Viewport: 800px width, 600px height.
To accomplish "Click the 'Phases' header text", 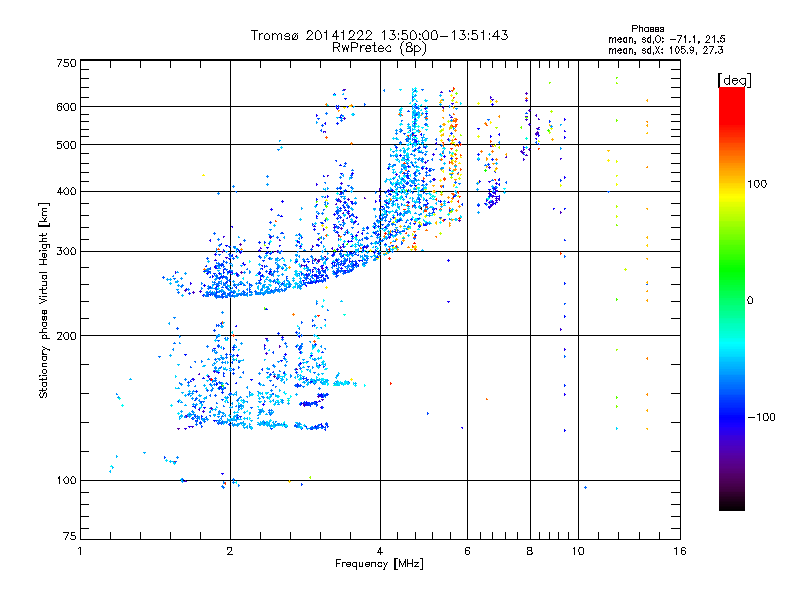I will pyautogui.click(x=647, y=29).
